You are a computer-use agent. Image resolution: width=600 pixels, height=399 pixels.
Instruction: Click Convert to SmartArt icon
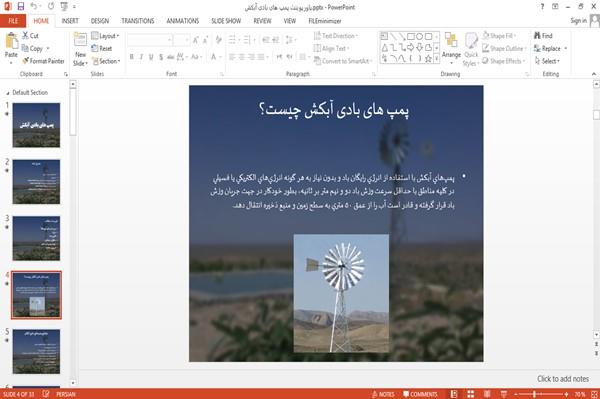tap(317, 61)
